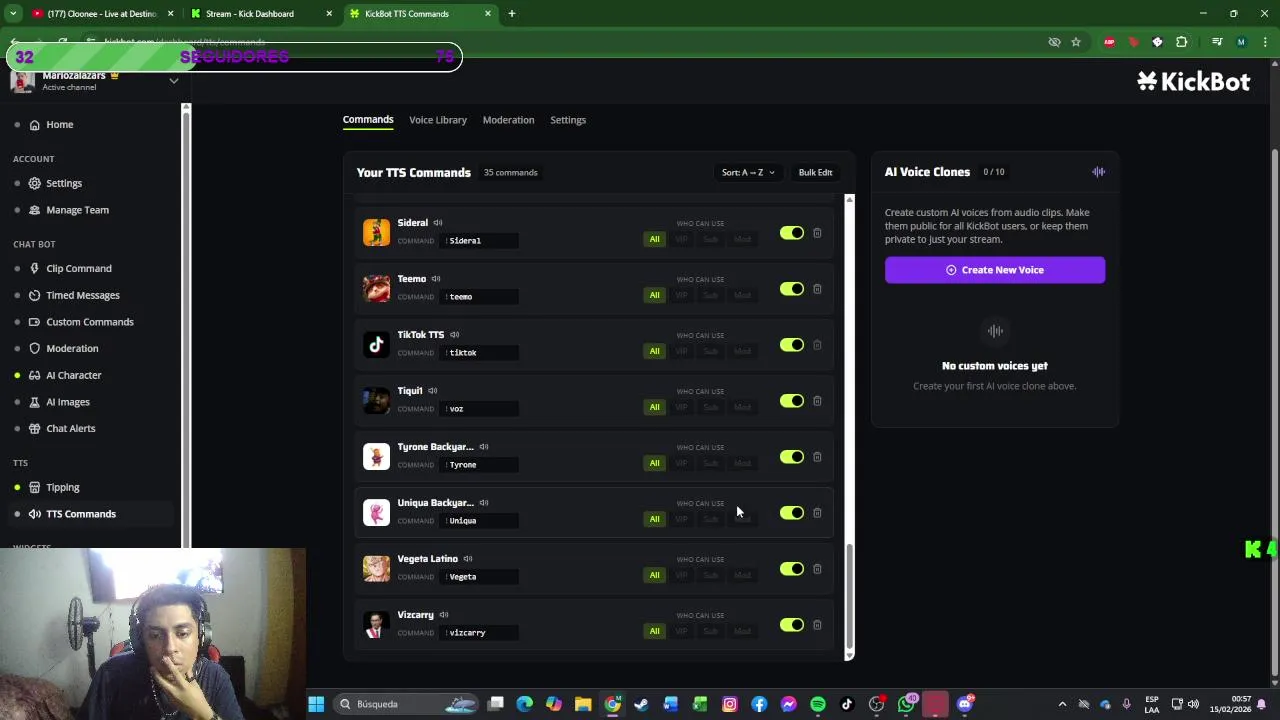Delete the Vizcarry command with trash icon

pyautogui.click(x=817, y=625)
